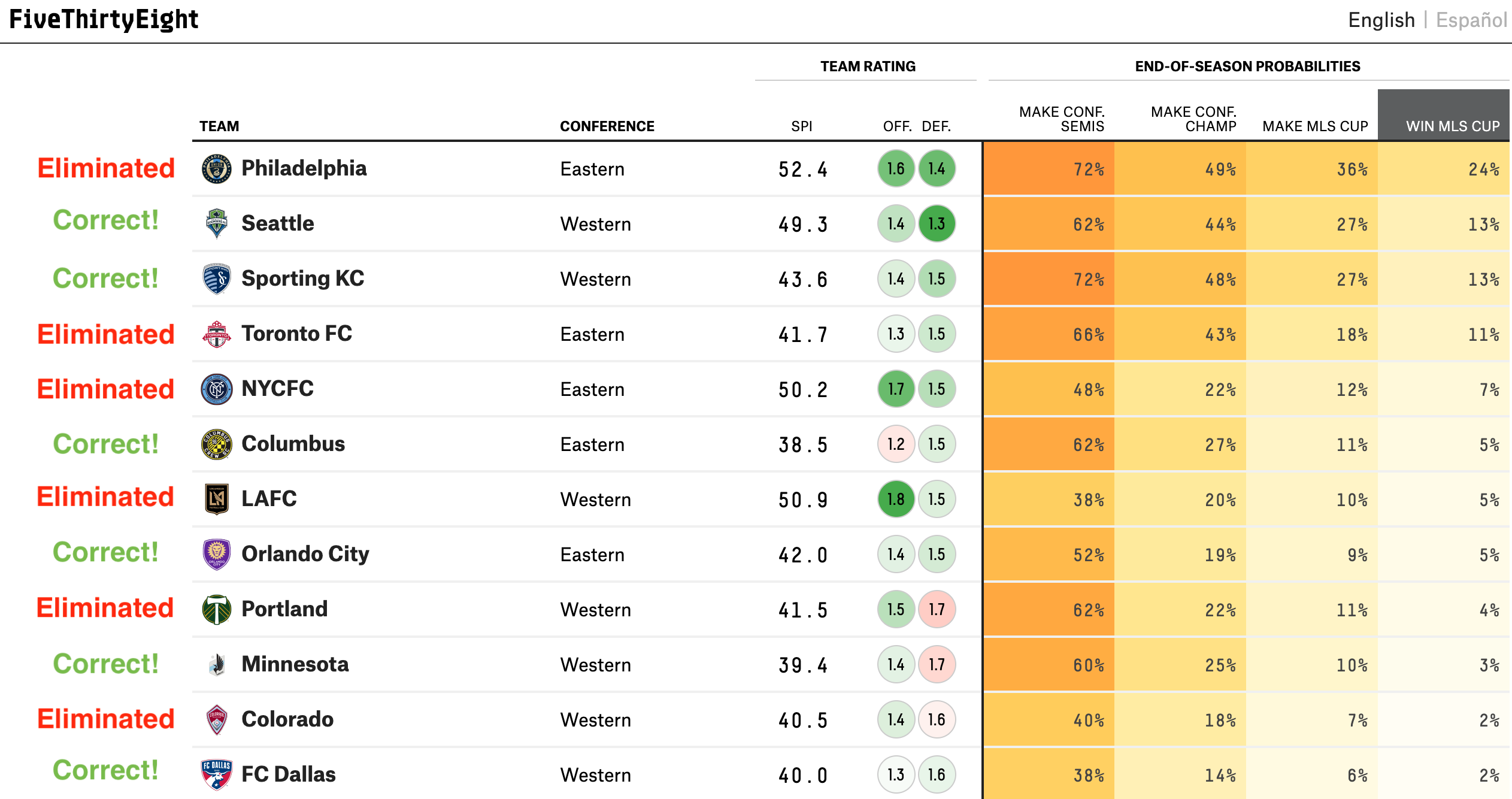1512x799 pixels.
Task: Open the Minnesota team name link
Action: tap(295, 664)
